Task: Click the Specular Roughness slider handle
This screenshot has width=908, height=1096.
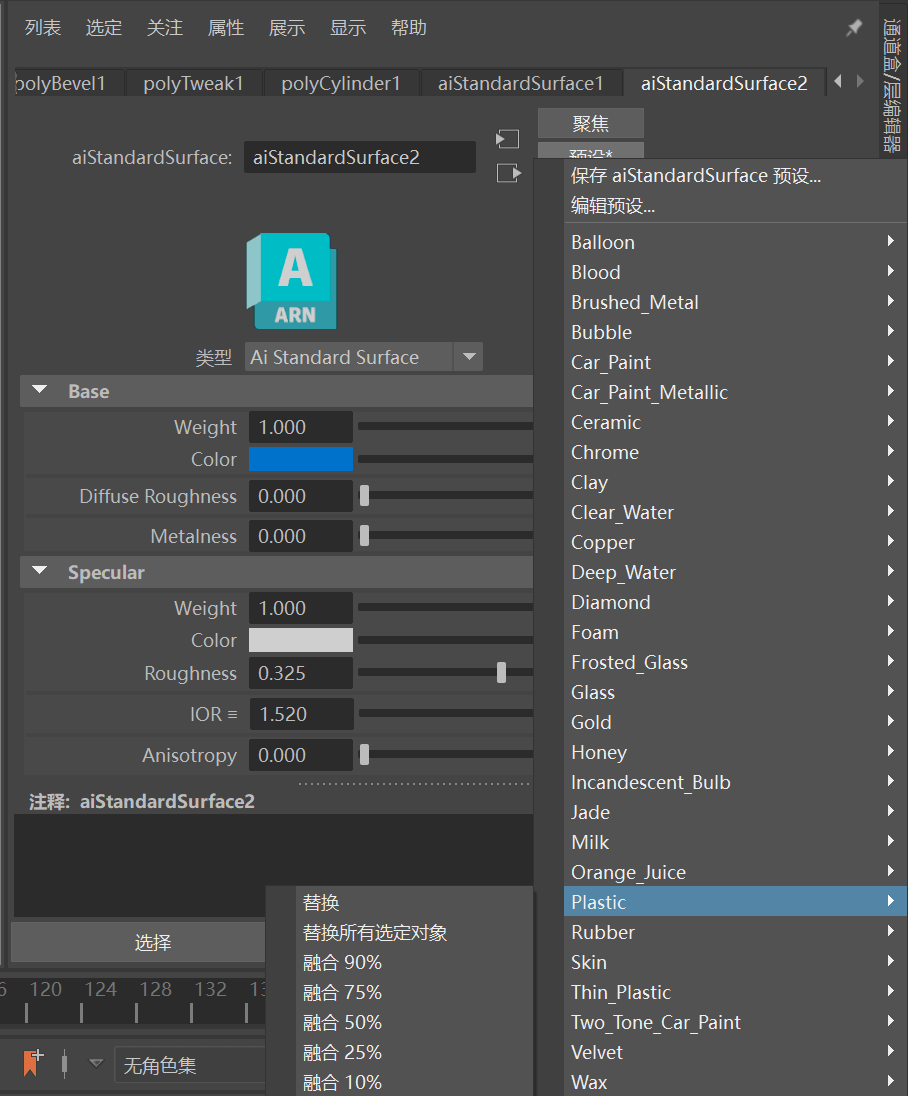Action: click(x=501, y=672)
